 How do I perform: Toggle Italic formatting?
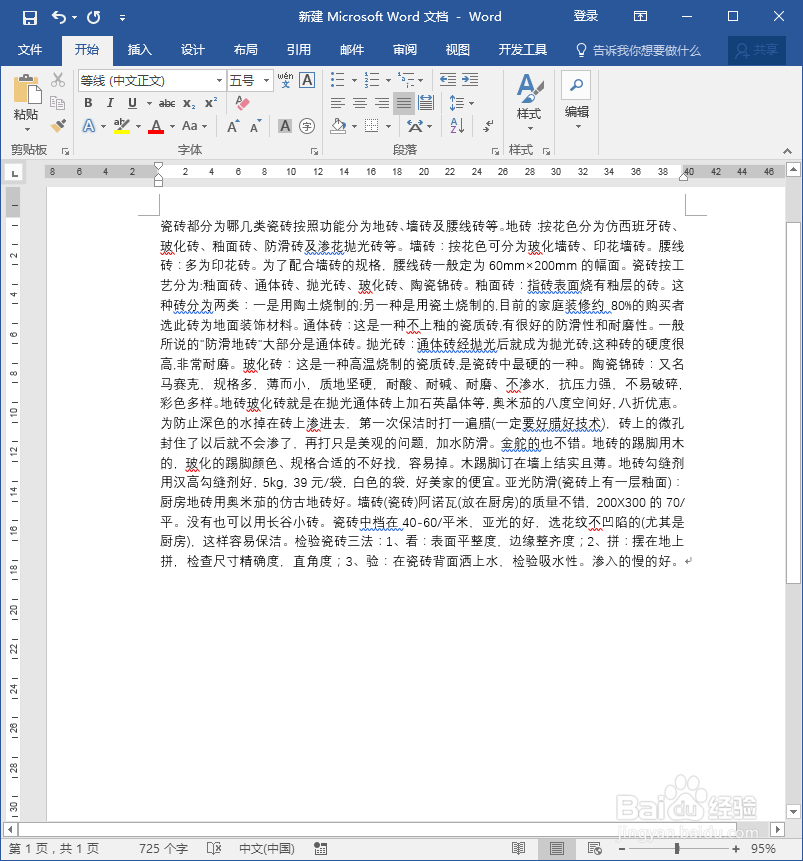coord(110,103)
